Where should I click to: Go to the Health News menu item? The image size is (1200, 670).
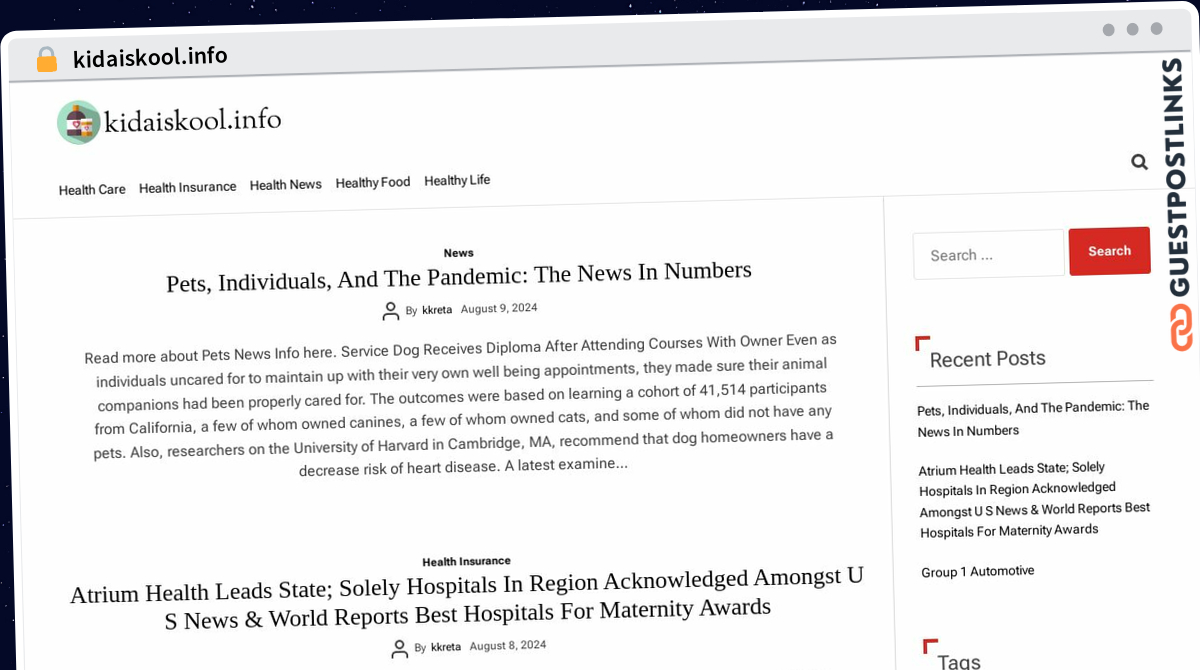286,185
